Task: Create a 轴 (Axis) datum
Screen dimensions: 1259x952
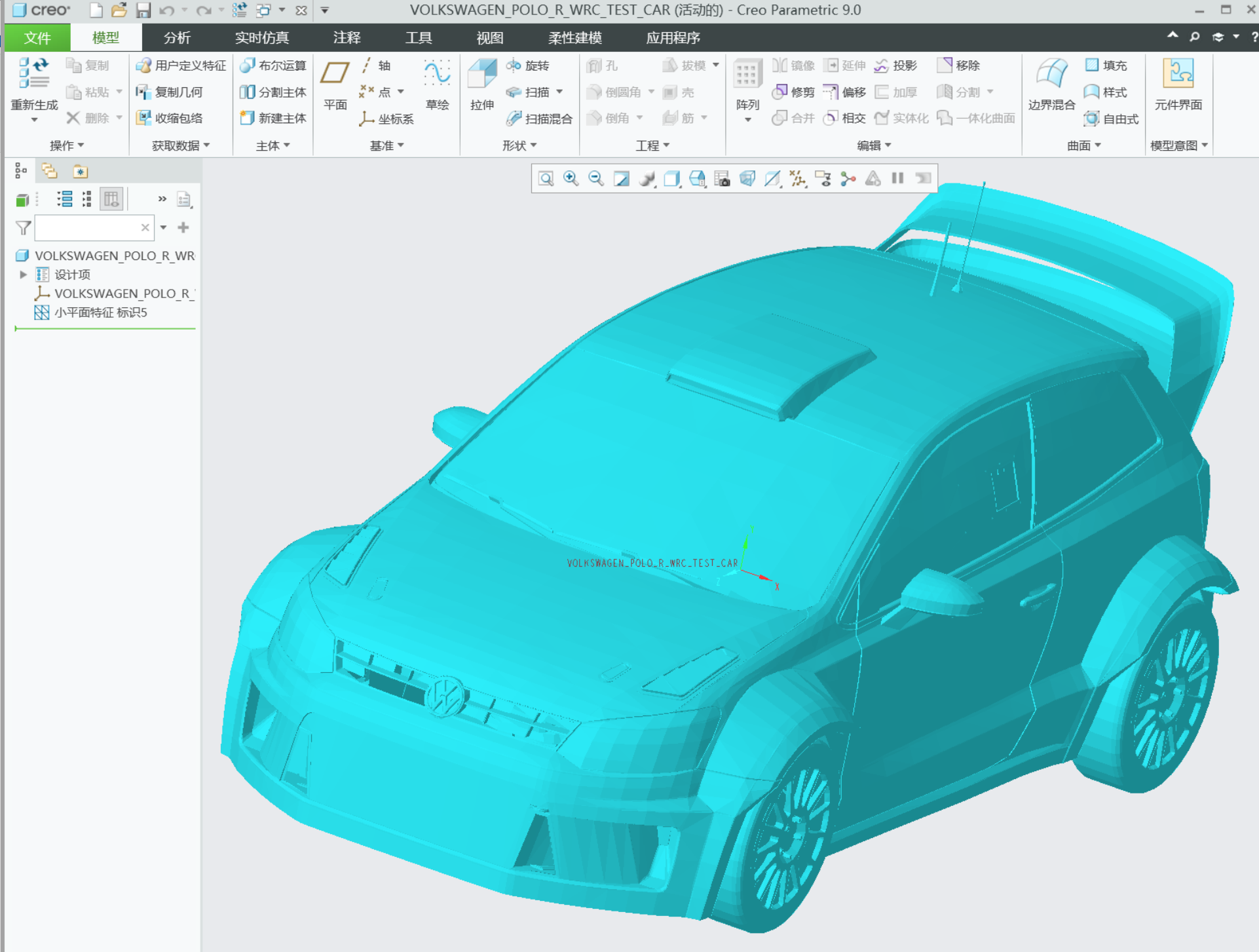Action: tap(375, 66)
